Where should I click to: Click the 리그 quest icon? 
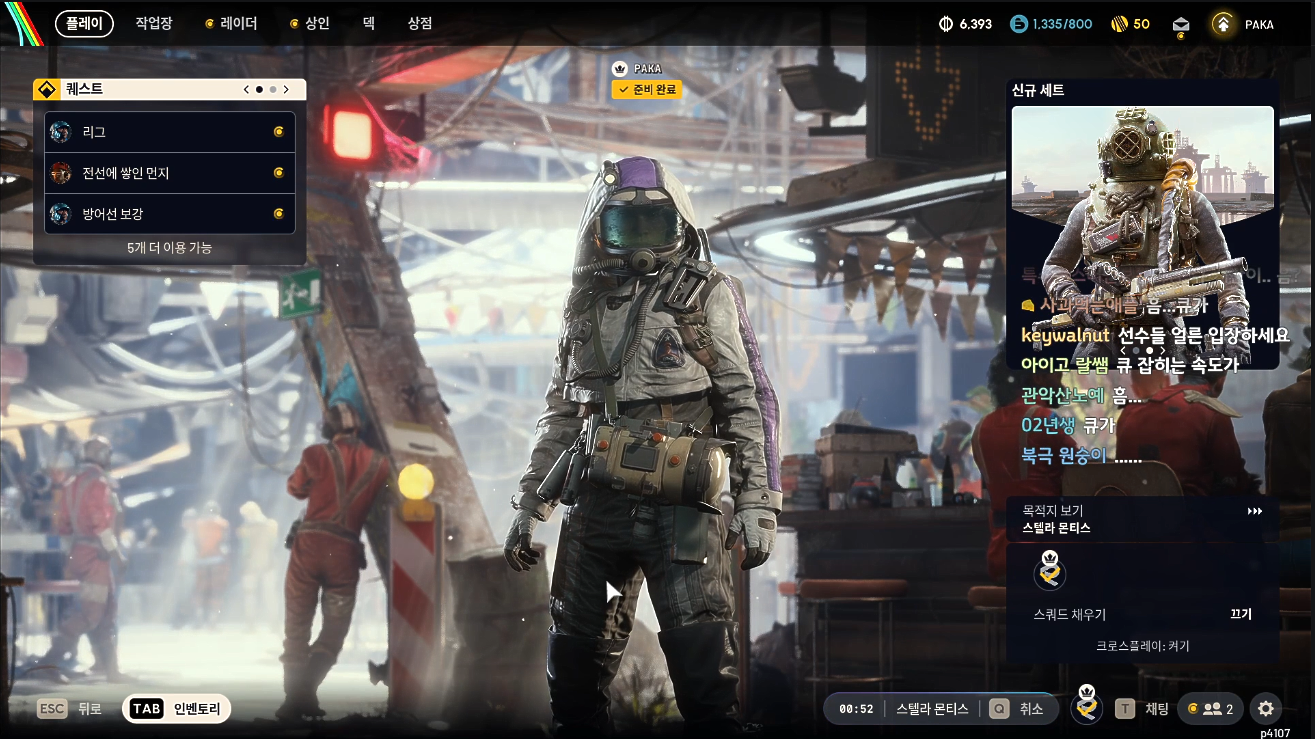(61, 131)
